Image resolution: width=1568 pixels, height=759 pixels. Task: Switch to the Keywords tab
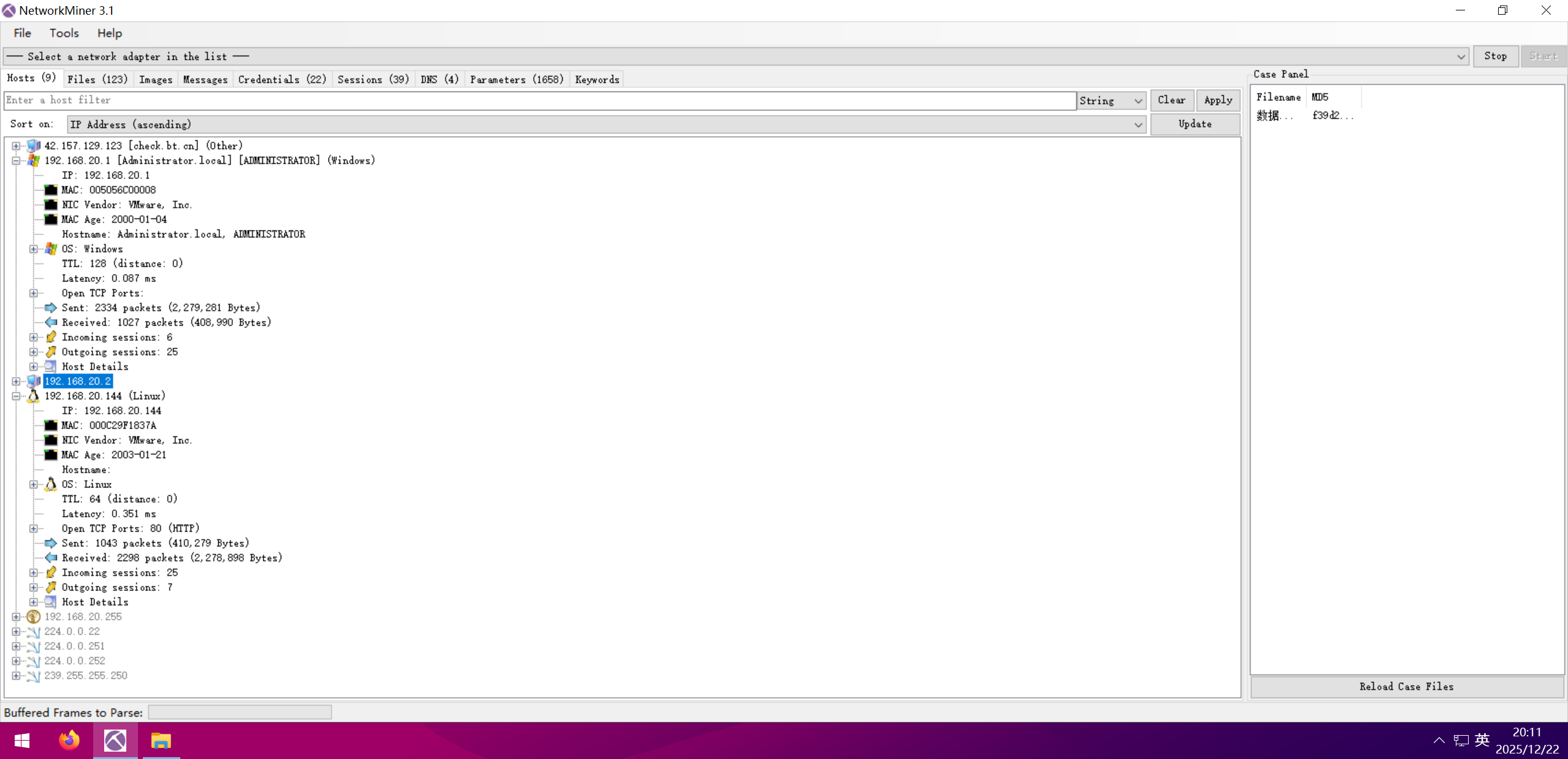(597, 80)
